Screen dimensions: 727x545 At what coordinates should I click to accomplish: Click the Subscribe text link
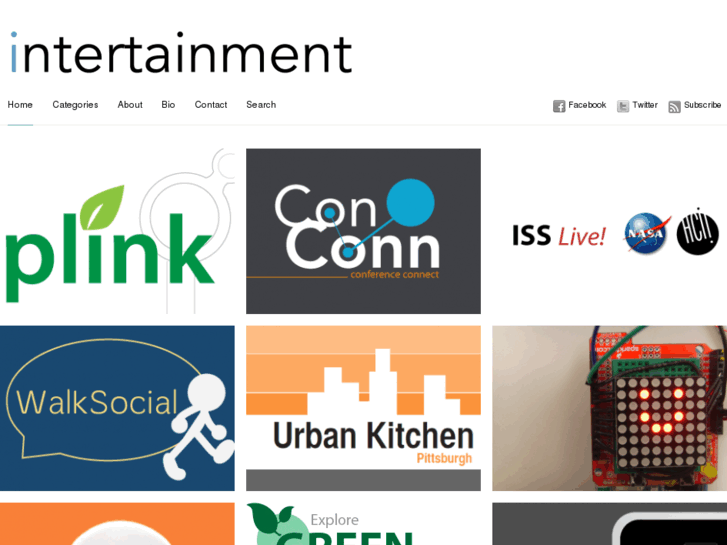702,105
